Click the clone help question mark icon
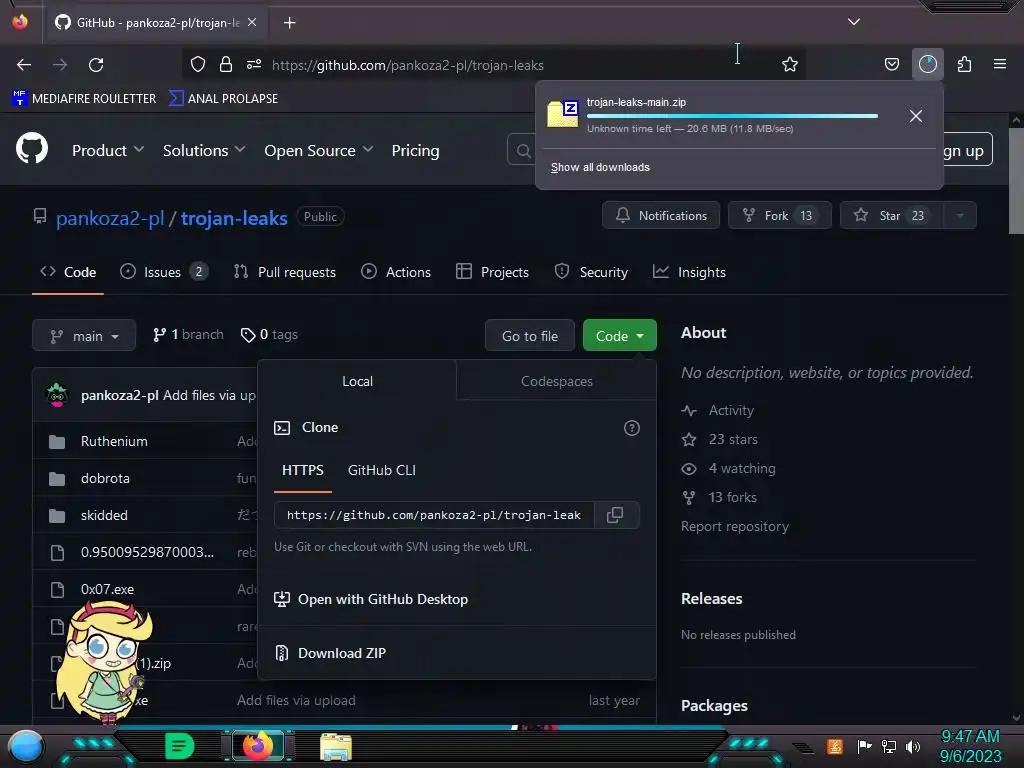This screenshot has width=1024, height=768. pos(632,428)
